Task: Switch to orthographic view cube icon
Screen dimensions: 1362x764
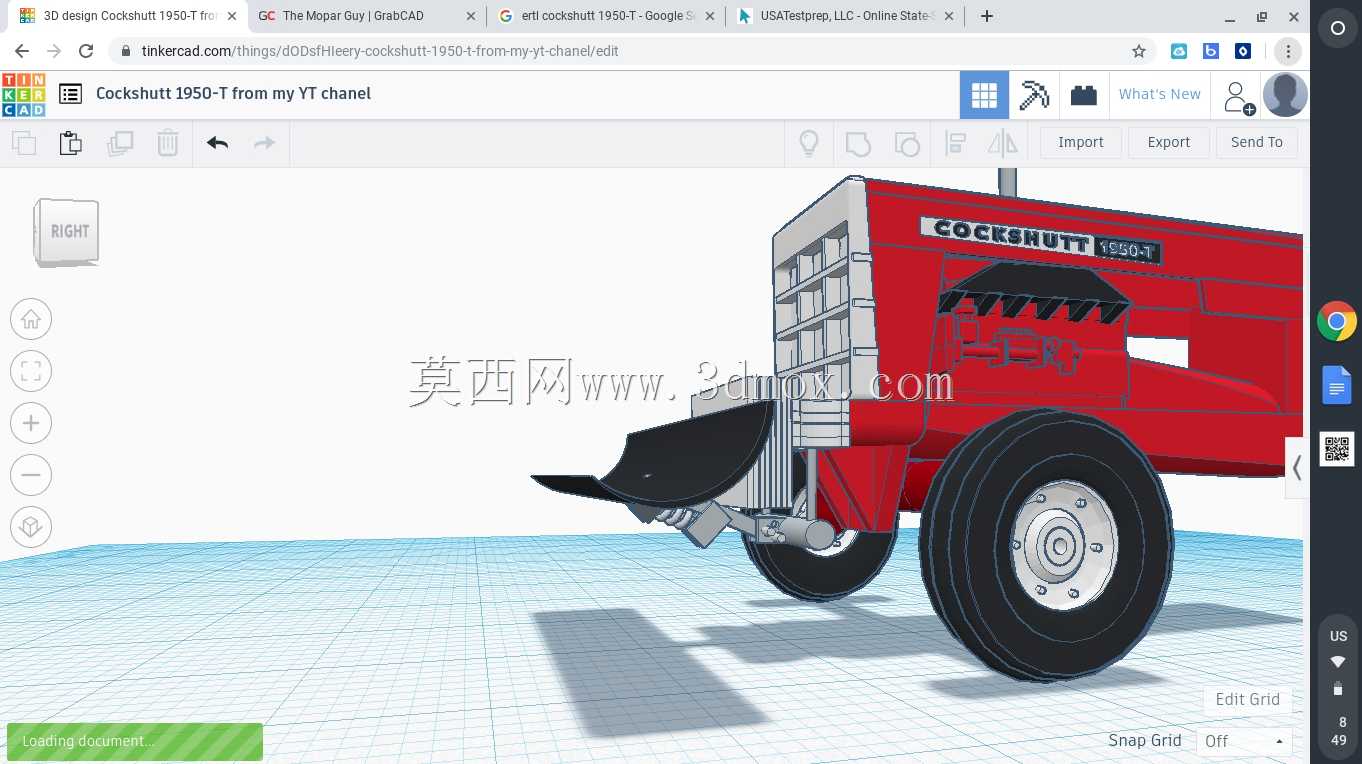Action: [31, 527]
